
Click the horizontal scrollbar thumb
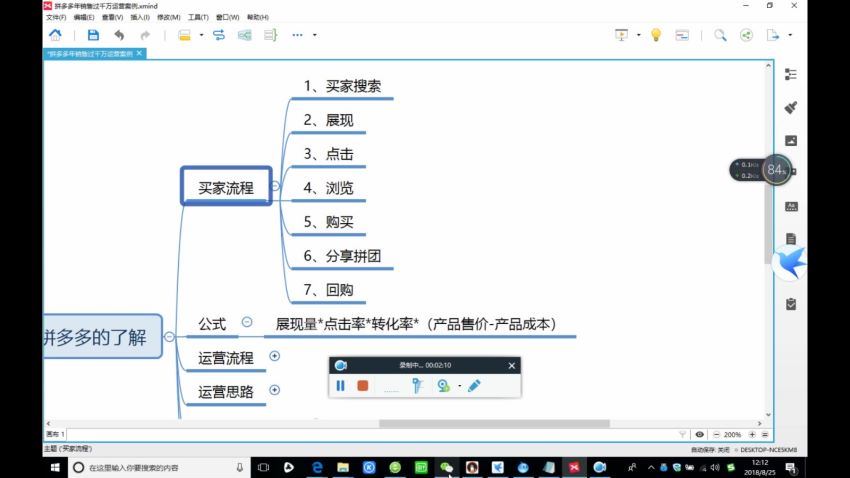(x=494, y=423)
